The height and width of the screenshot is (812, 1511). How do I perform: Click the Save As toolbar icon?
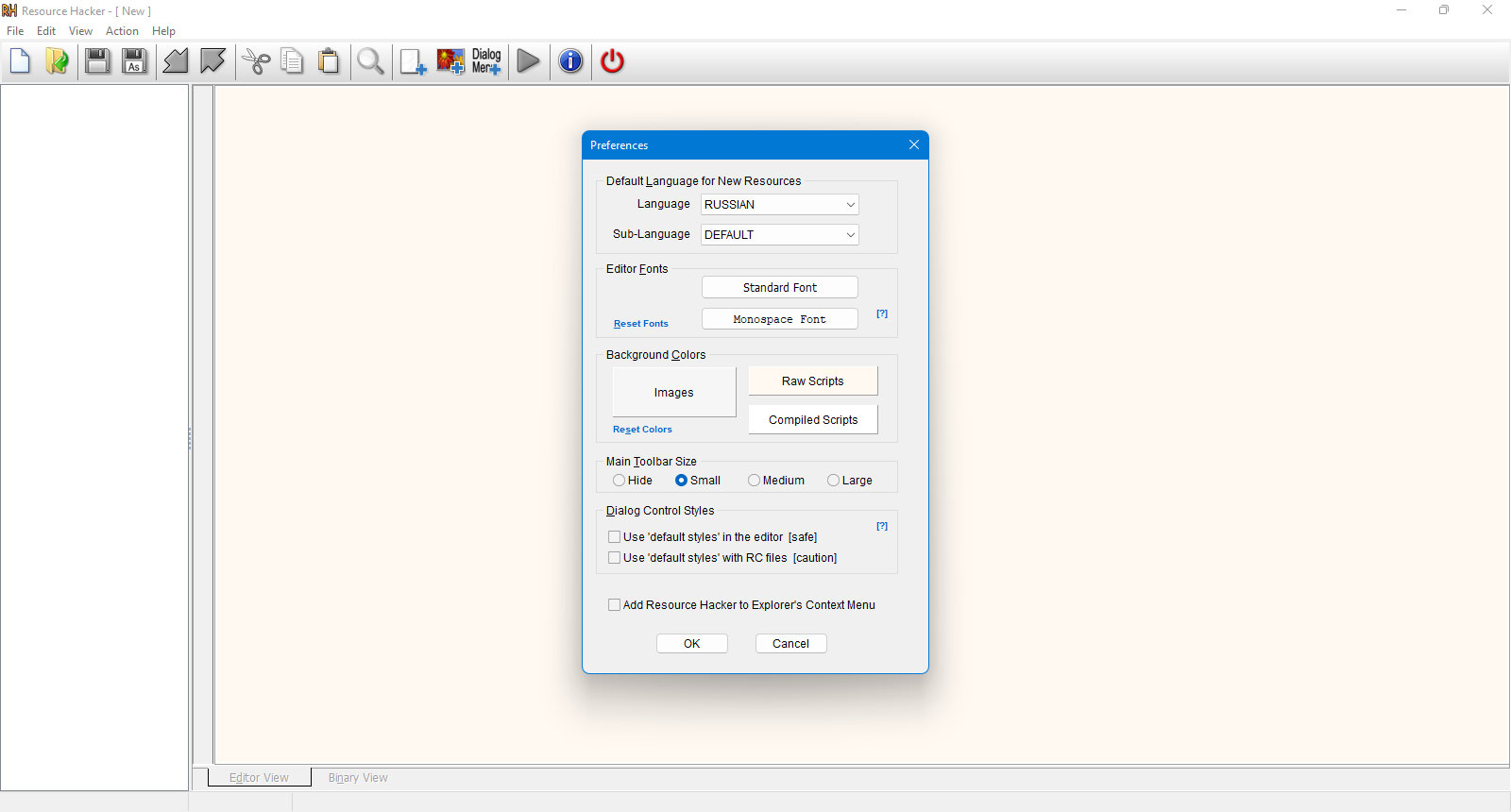click(134, 61)
